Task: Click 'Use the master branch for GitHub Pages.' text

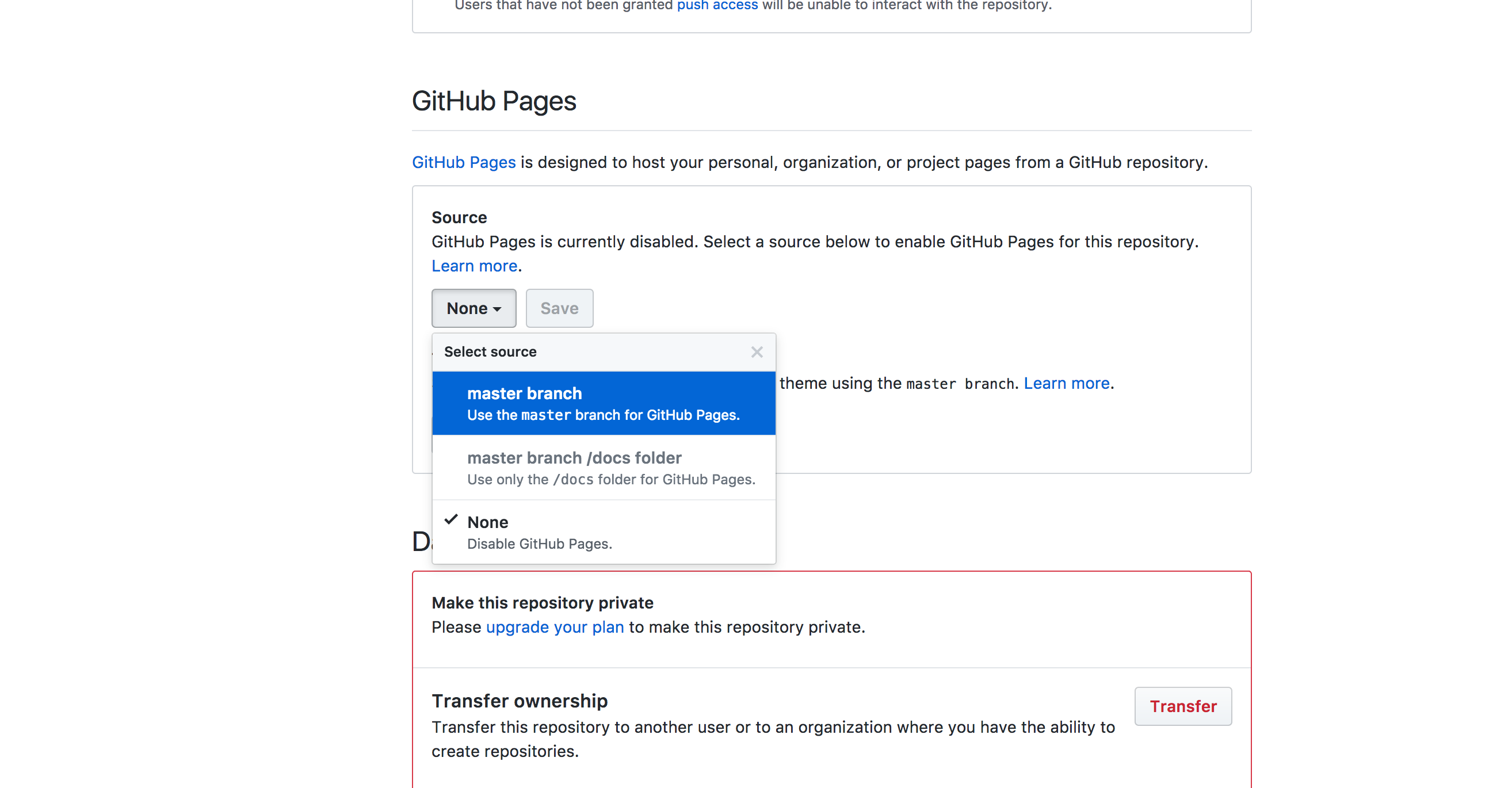Action: coord(604,415)
